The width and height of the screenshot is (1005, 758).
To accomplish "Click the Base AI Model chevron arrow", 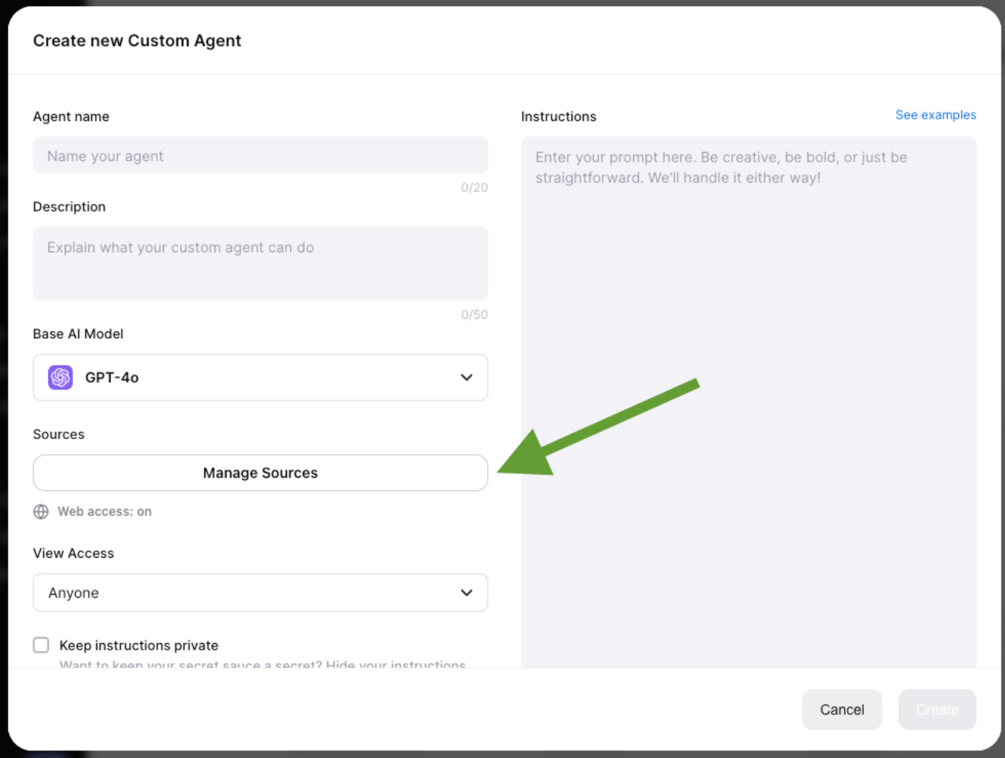I will (466, 377).
